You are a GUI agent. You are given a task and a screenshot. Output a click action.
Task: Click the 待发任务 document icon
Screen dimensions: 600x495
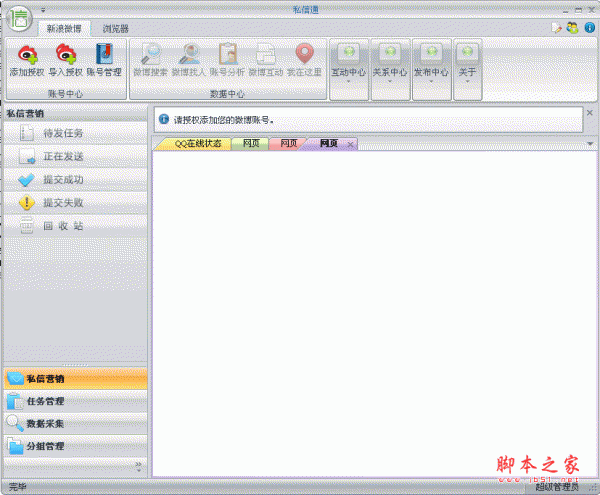point(26,133)
